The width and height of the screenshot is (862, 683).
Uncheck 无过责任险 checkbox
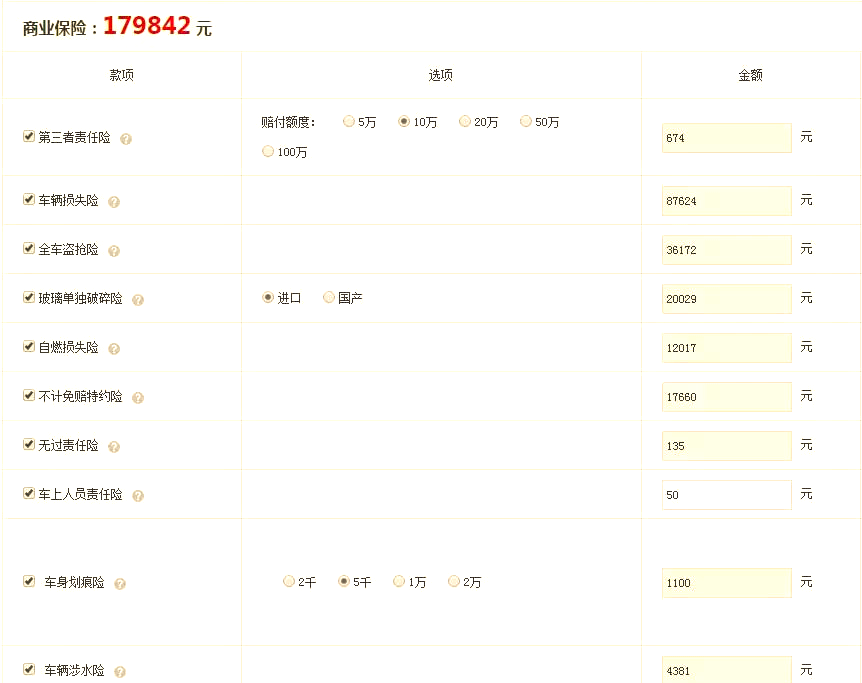29,444
